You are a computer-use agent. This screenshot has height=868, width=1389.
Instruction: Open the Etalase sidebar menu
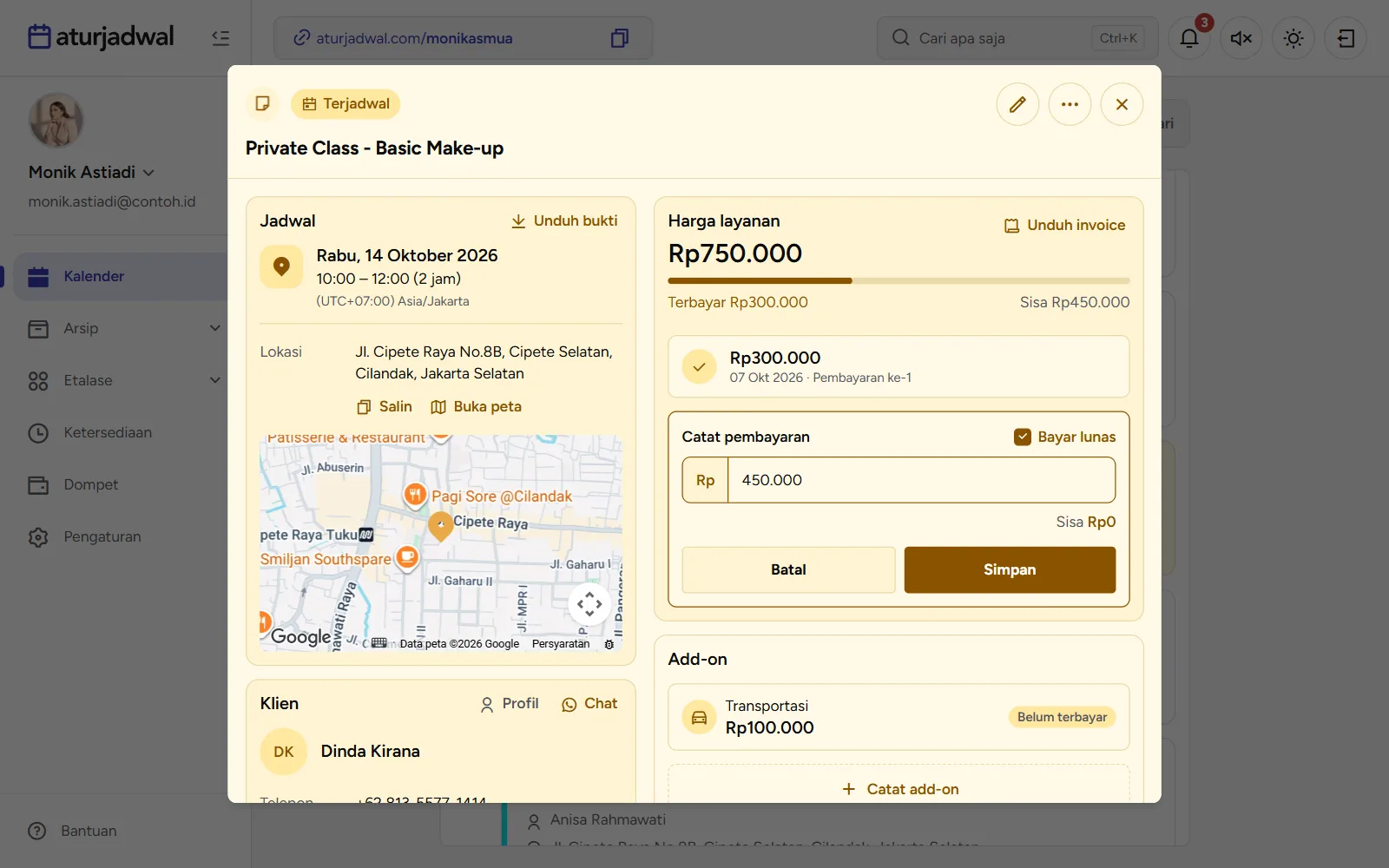[x=88, y=380]
